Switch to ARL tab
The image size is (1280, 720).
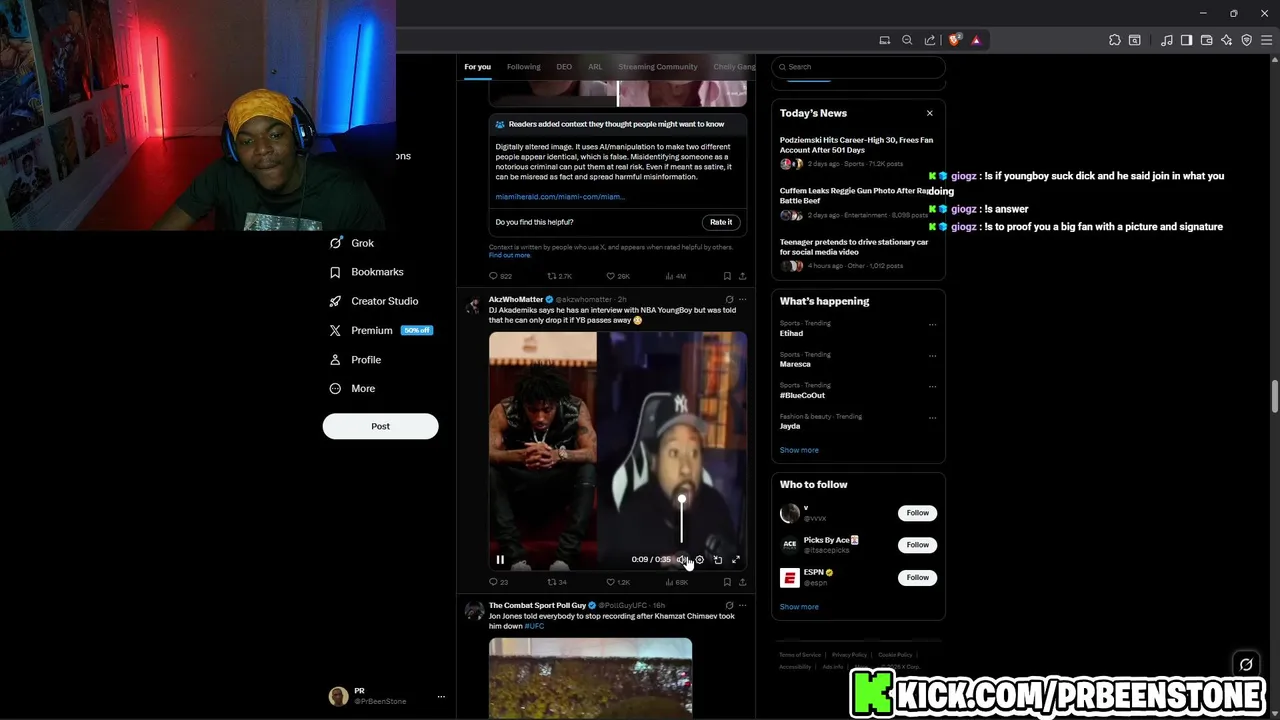click(x=595, y=67)
